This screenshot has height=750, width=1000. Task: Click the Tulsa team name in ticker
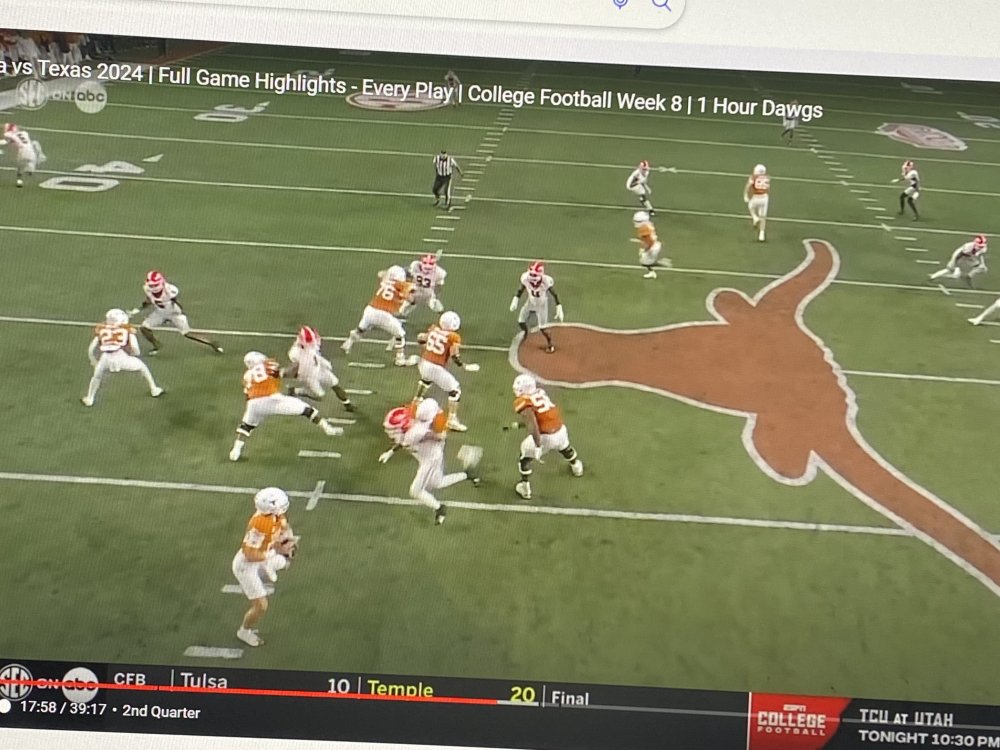point(203,682)
